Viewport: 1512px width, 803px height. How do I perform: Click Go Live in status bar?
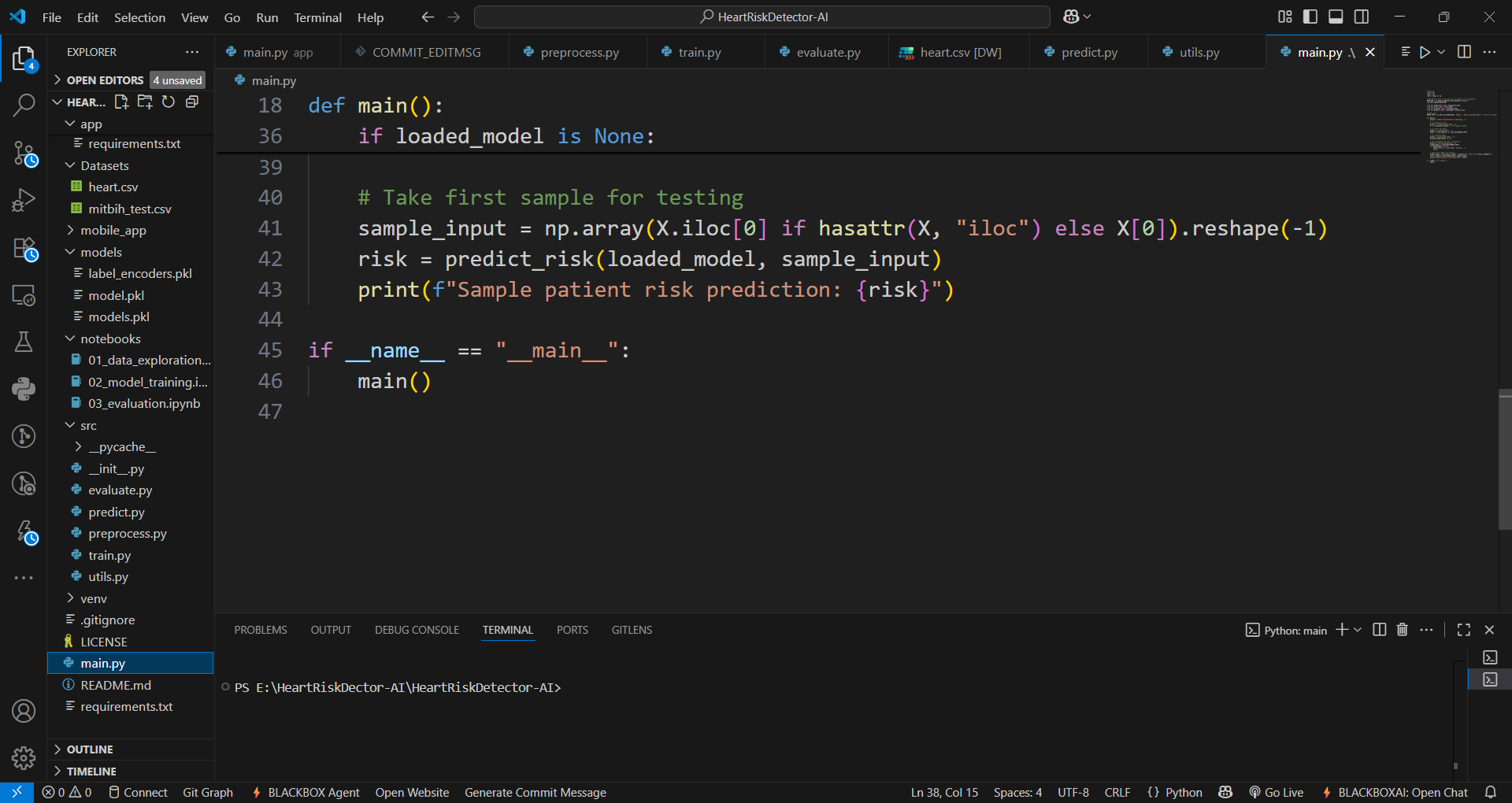pyautogui.click(x=1276, y=793)
